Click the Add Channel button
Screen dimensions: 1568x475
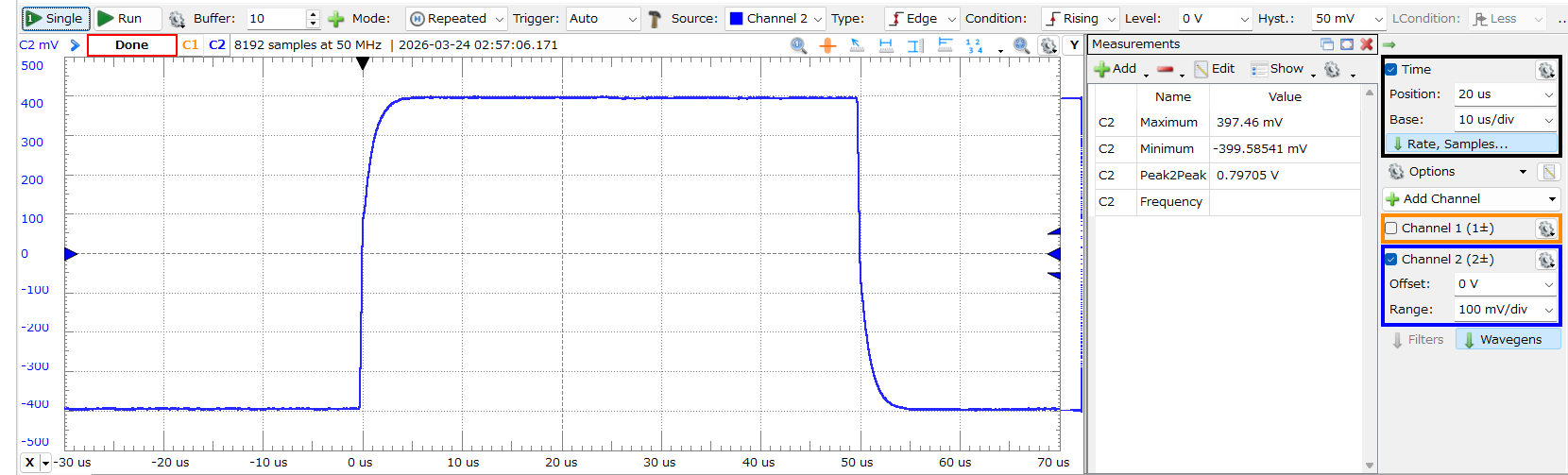(x=1471, y=198)
